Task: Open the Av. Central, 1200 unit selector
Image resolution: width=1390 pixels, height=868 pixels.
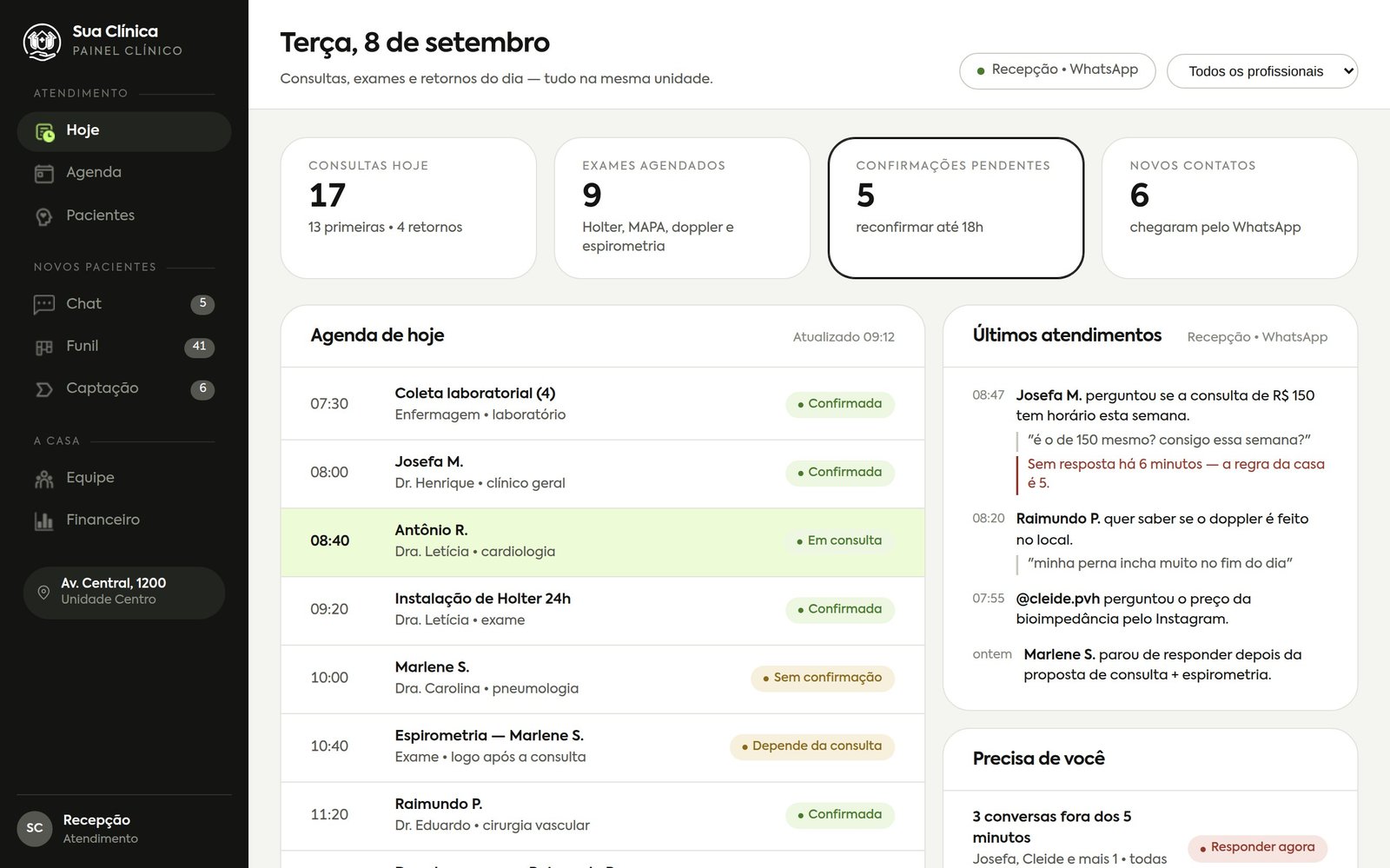Action: (x=124, y=593)
